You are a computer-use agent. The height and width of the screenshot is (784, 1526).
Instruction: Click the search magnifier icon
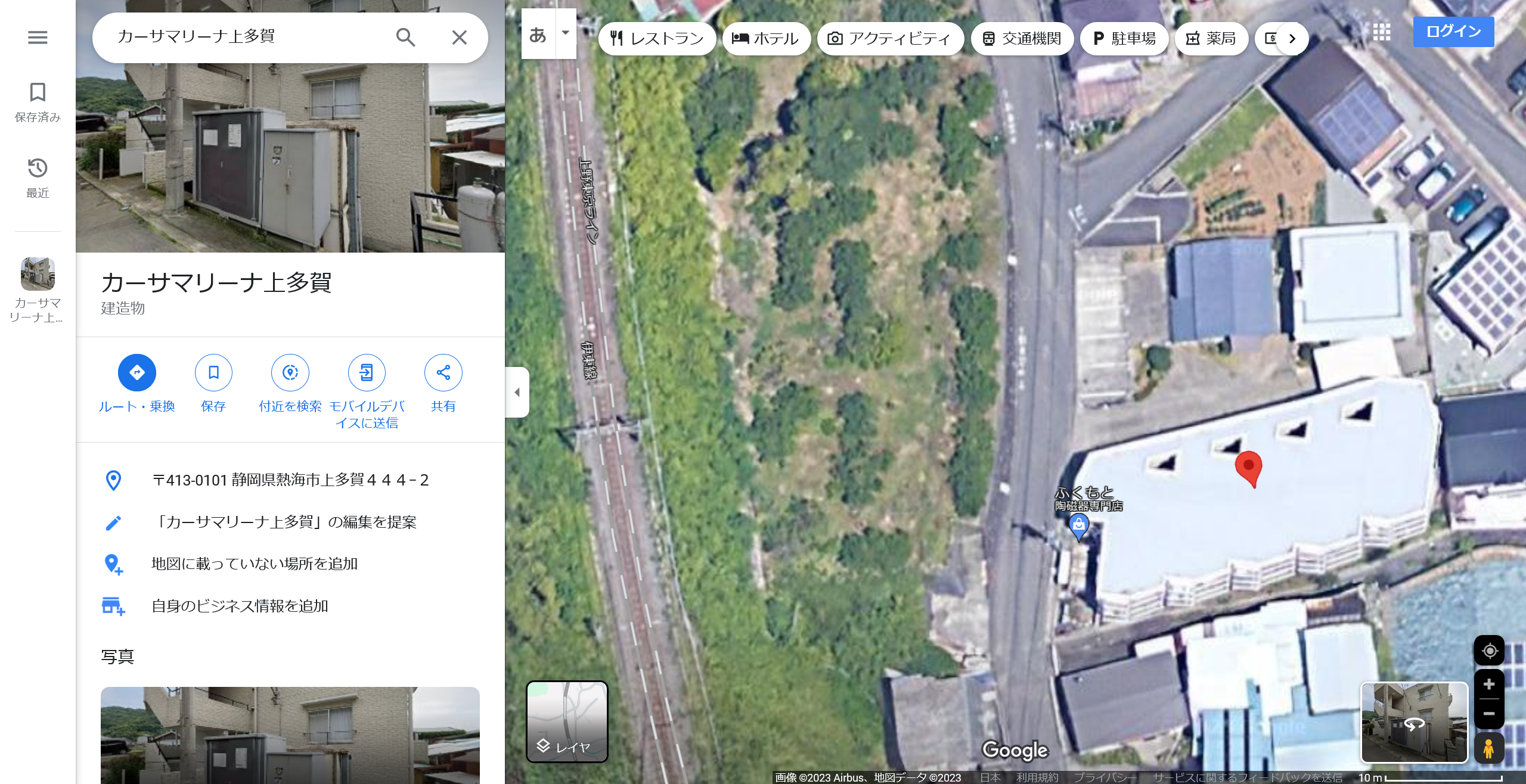point(405,38)
